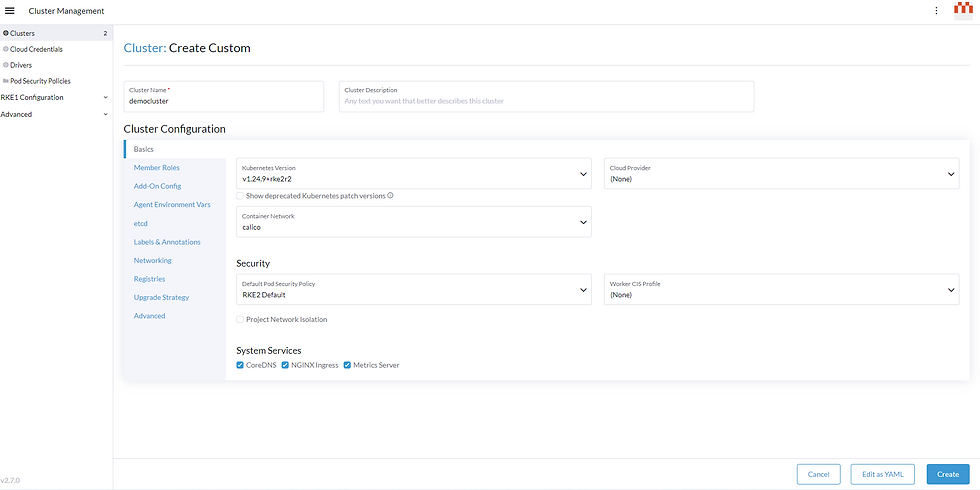Open the Worker CIS Profile dropdown
980x490 pixels.
pyautogui.click(x=781, y=289)
